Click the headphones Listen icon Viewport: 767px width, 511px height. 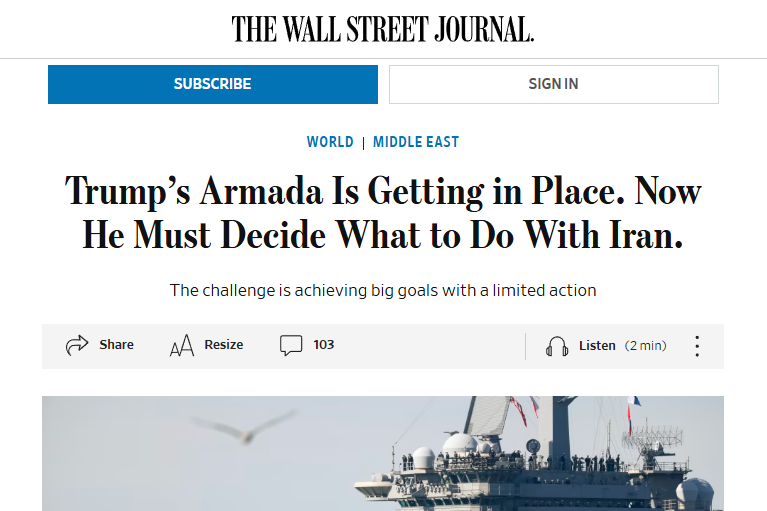pyautogui.click(x=557, y=346)
